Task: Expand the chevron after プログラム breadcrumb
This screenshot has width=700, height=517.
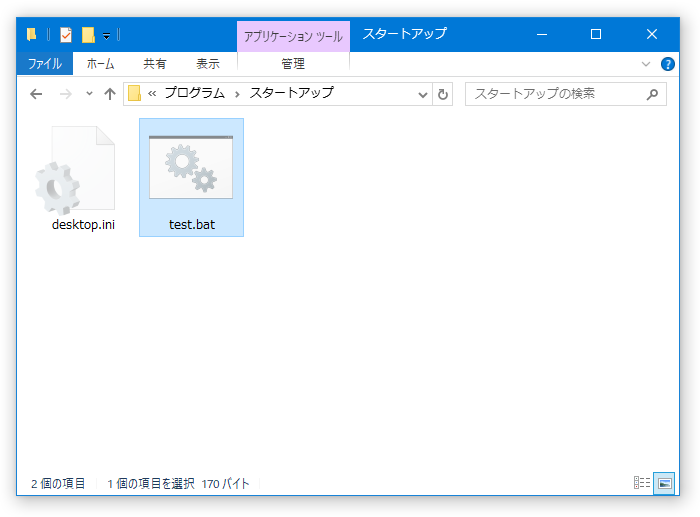Action: [x=238, y=94]
